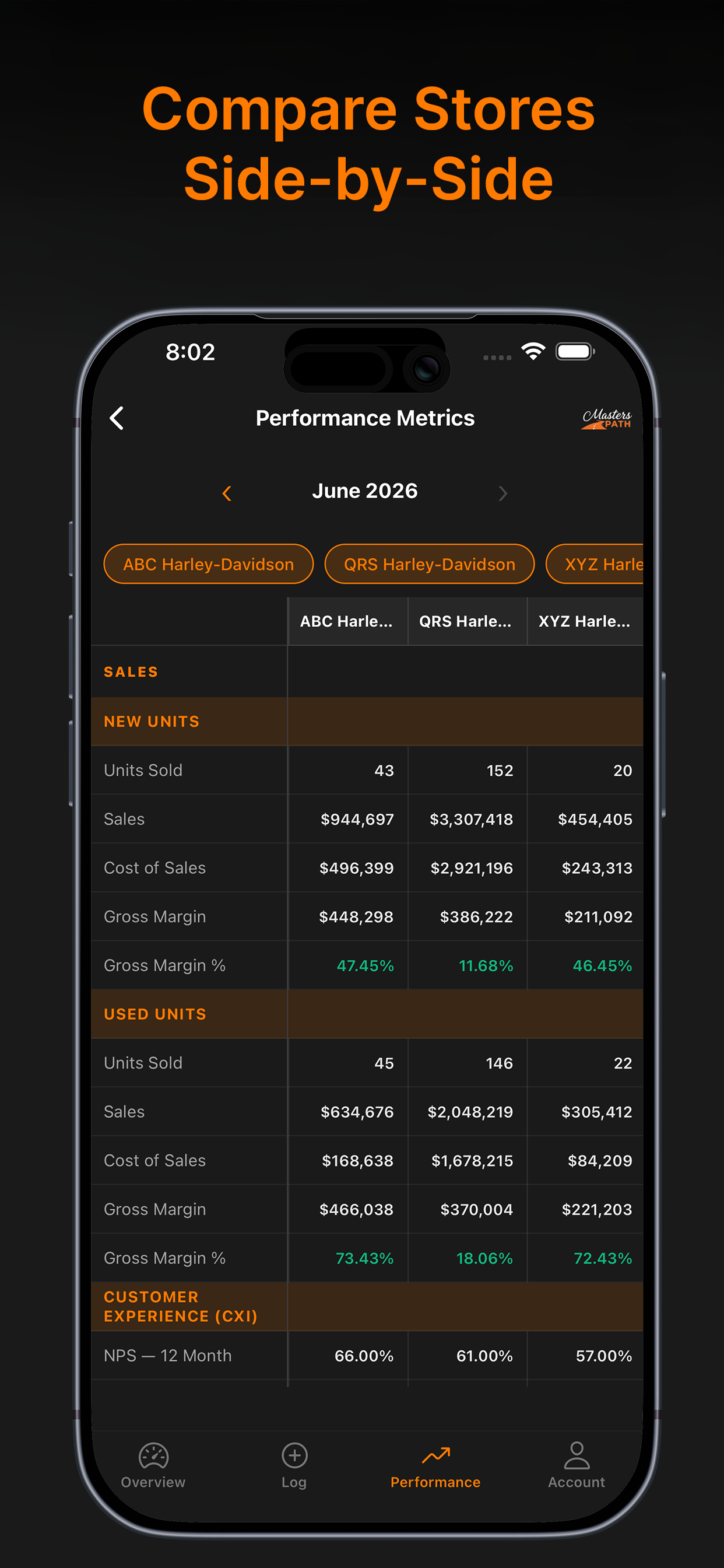The width and height of the screenshot is (724, 1568).
Task: Select used gross margin percent 73.43%
Action: (365, 1258)
